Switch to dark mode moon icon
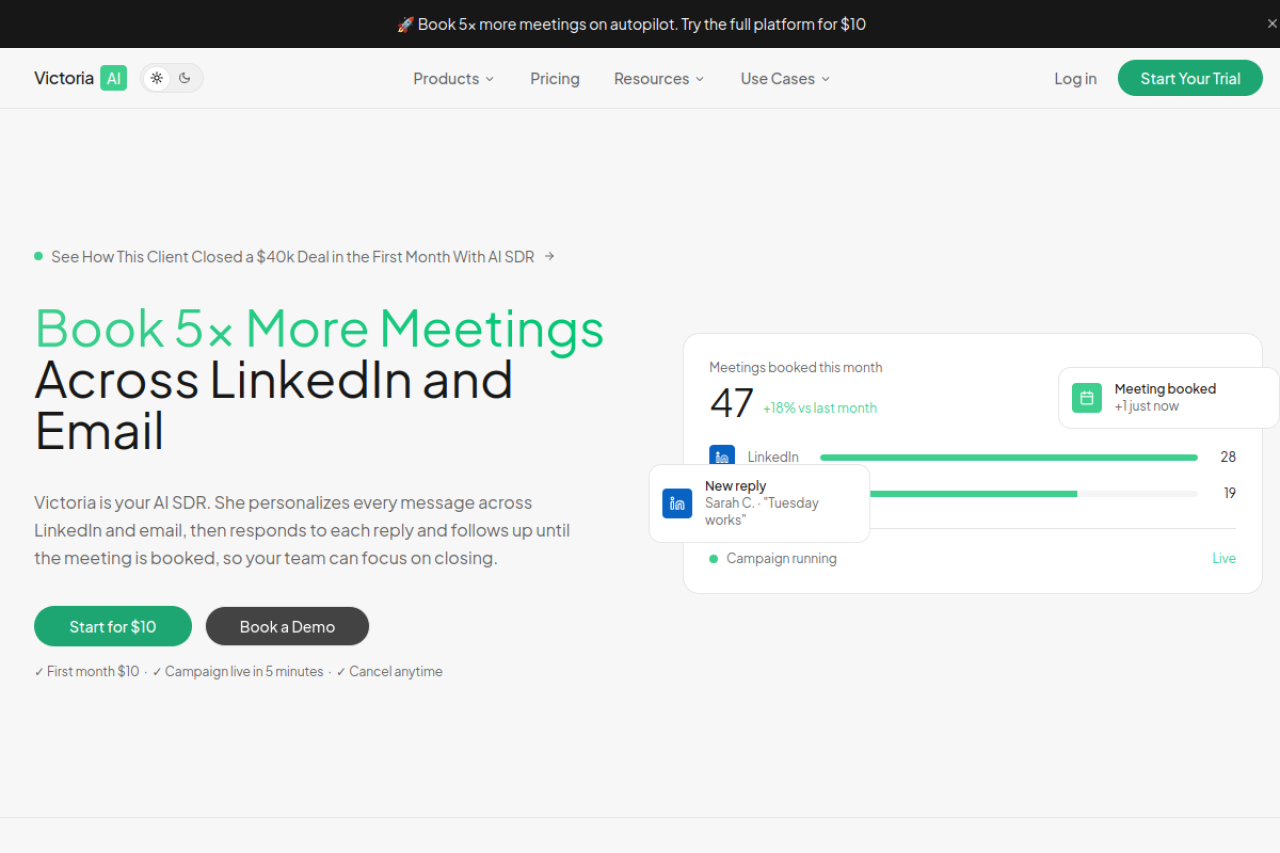 coord(185,78)
